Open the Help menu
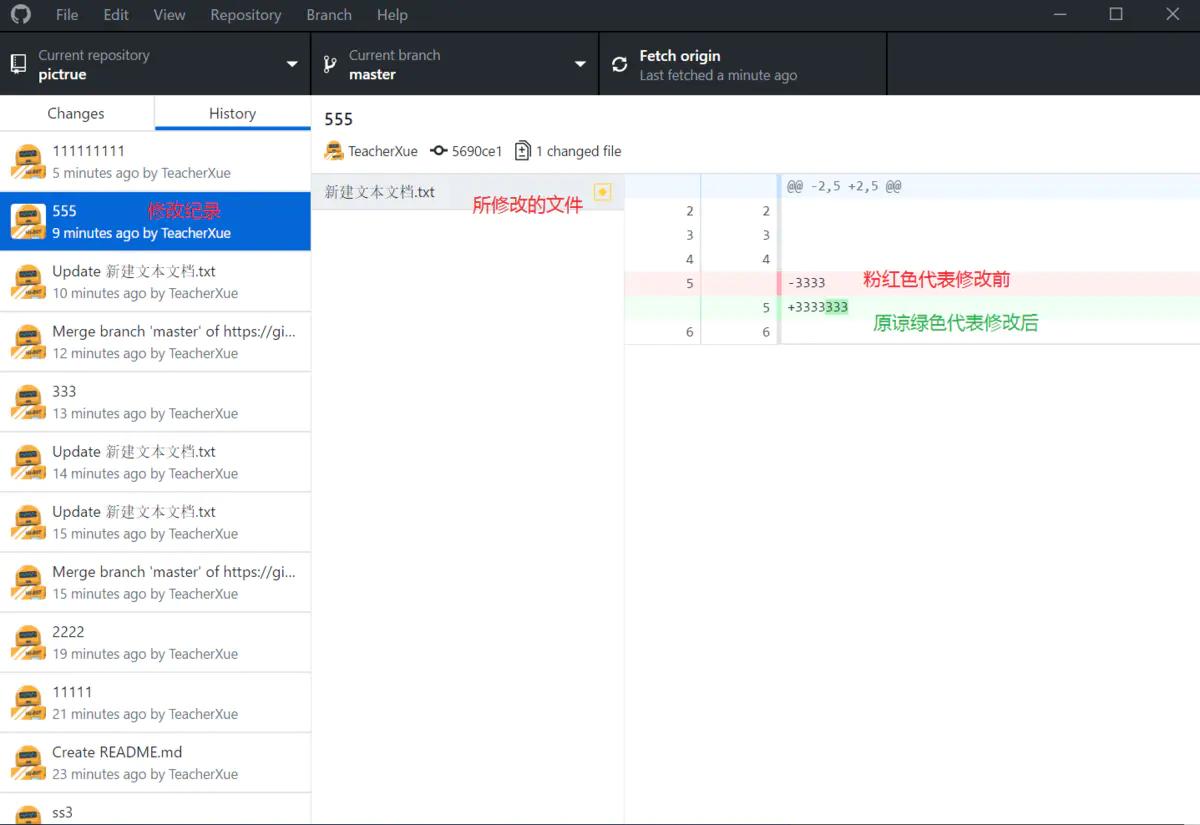 pyautogui.click(x=392, y=15)
